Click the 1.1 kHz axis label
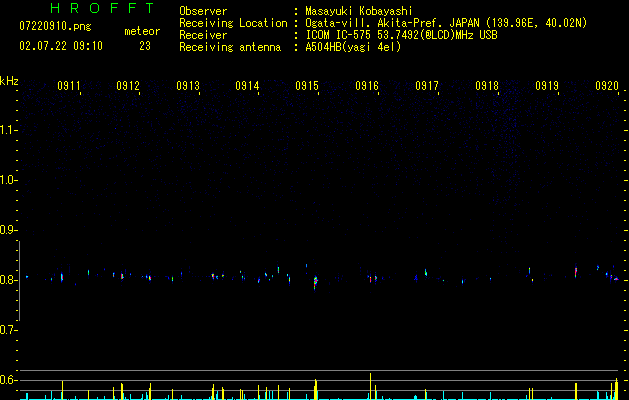 9,130
